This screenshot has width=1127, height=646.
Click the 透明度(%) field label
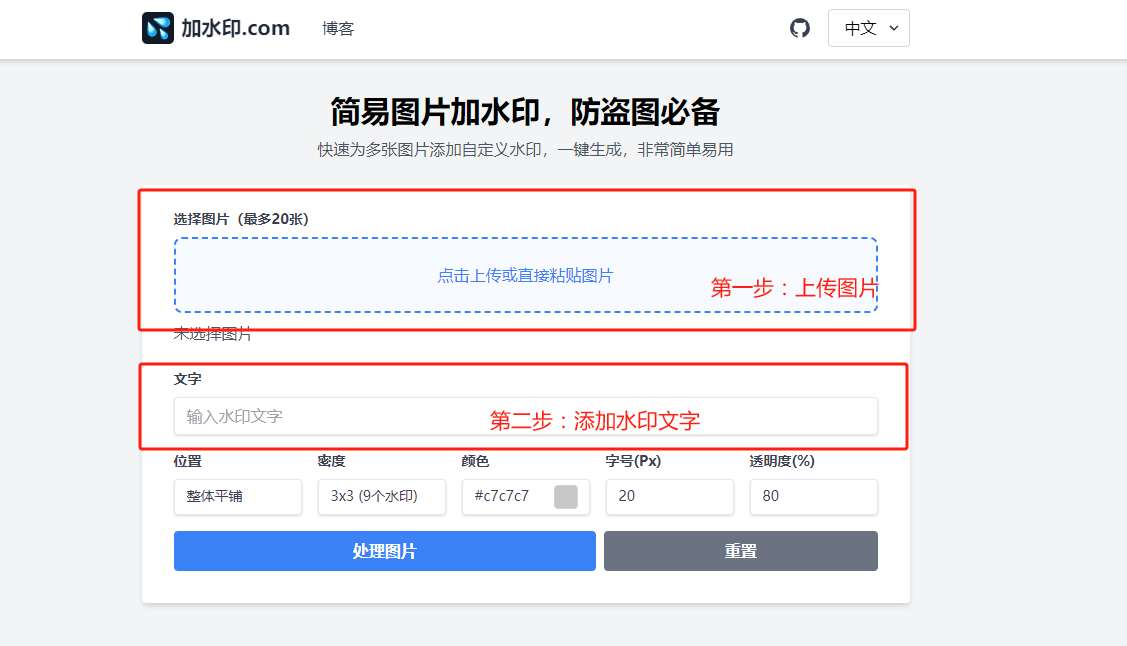click(782, 461)
